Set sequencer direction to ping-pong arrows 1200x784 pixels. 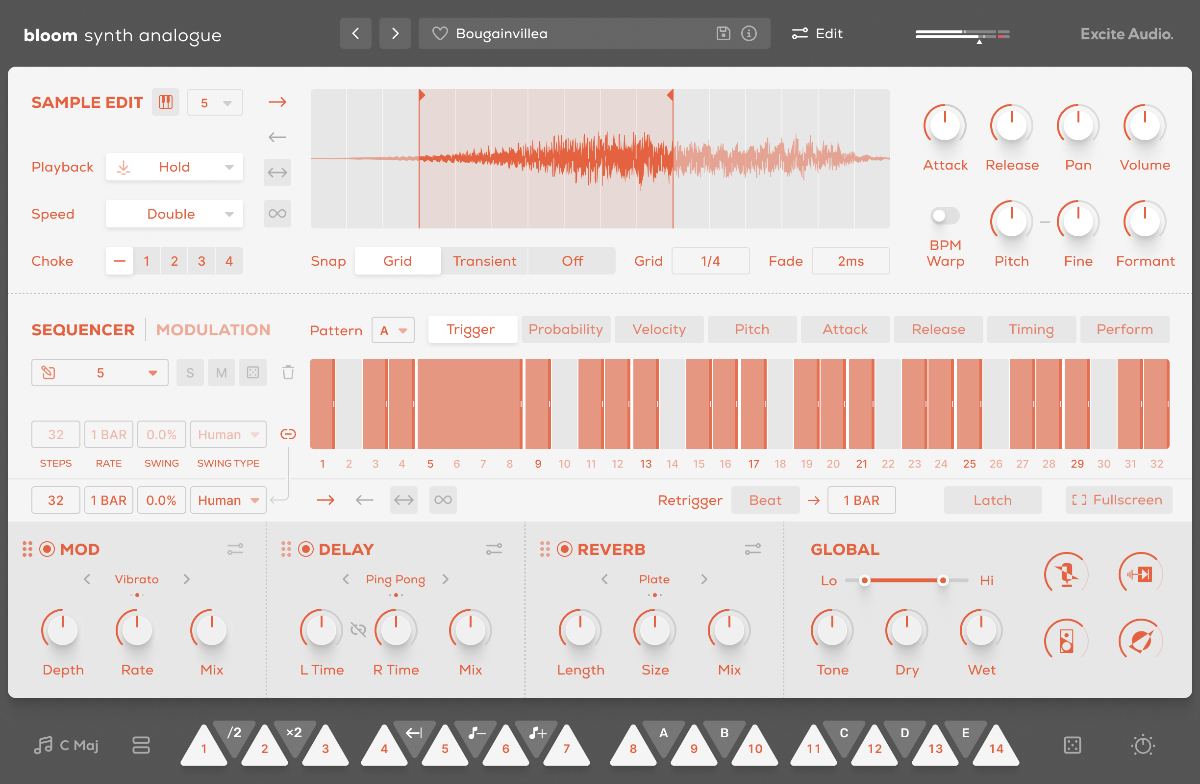pyautogui.click(x=404, y=499)
